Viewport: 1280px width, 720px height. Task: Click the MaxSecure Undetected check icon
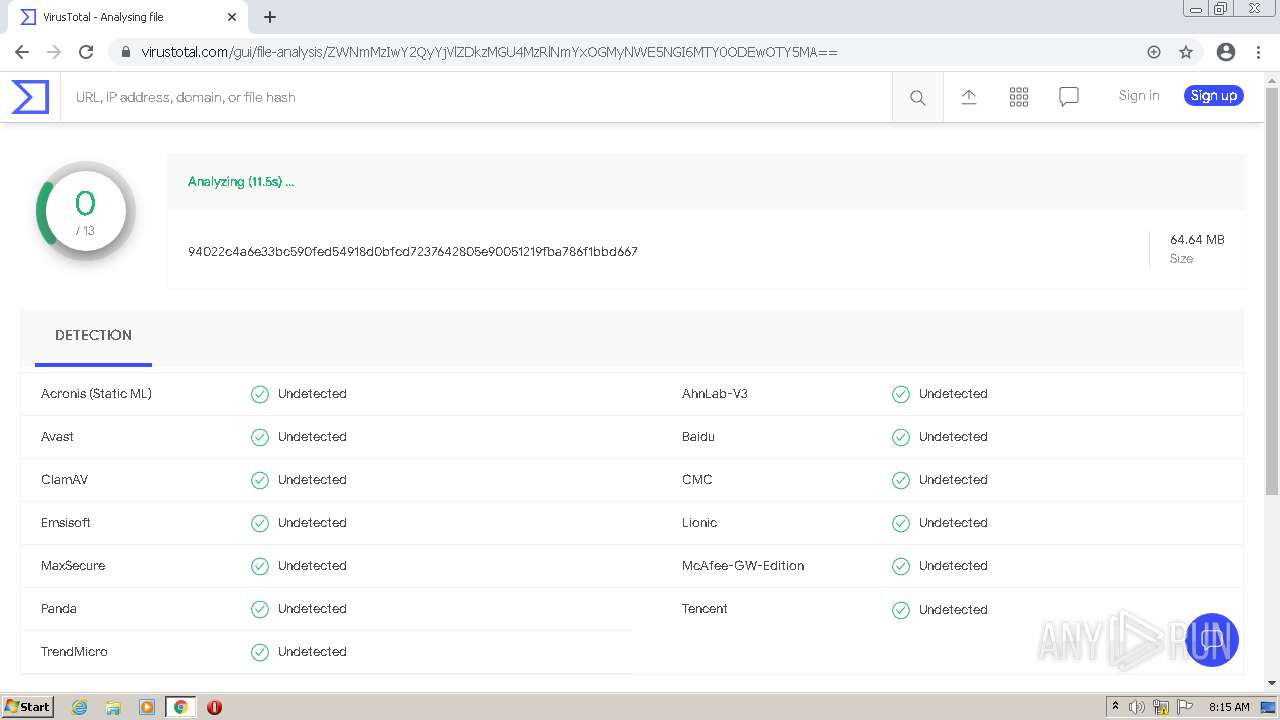coord(260,566)
